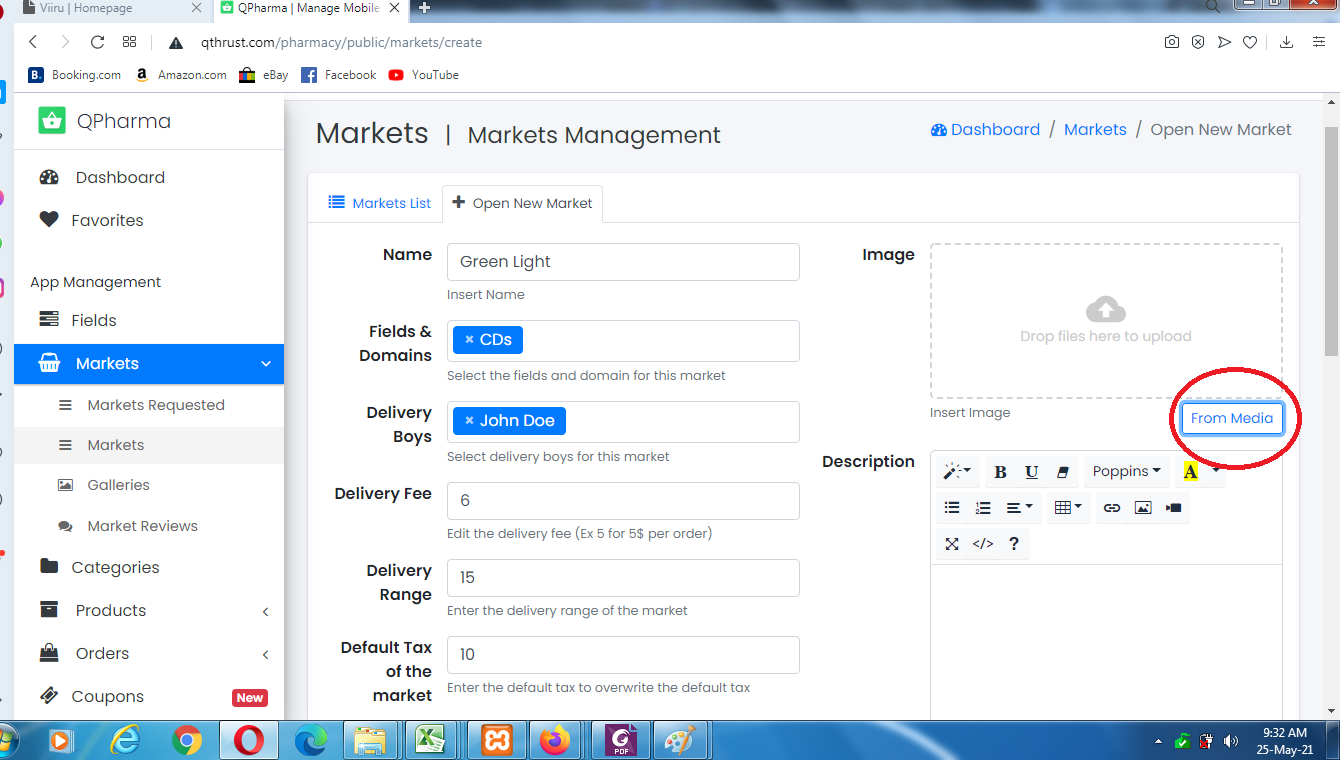This screenshot has width=1340, height=760.
Task: Insert a picture via editor image icon
Action: tap(1143, 508)
